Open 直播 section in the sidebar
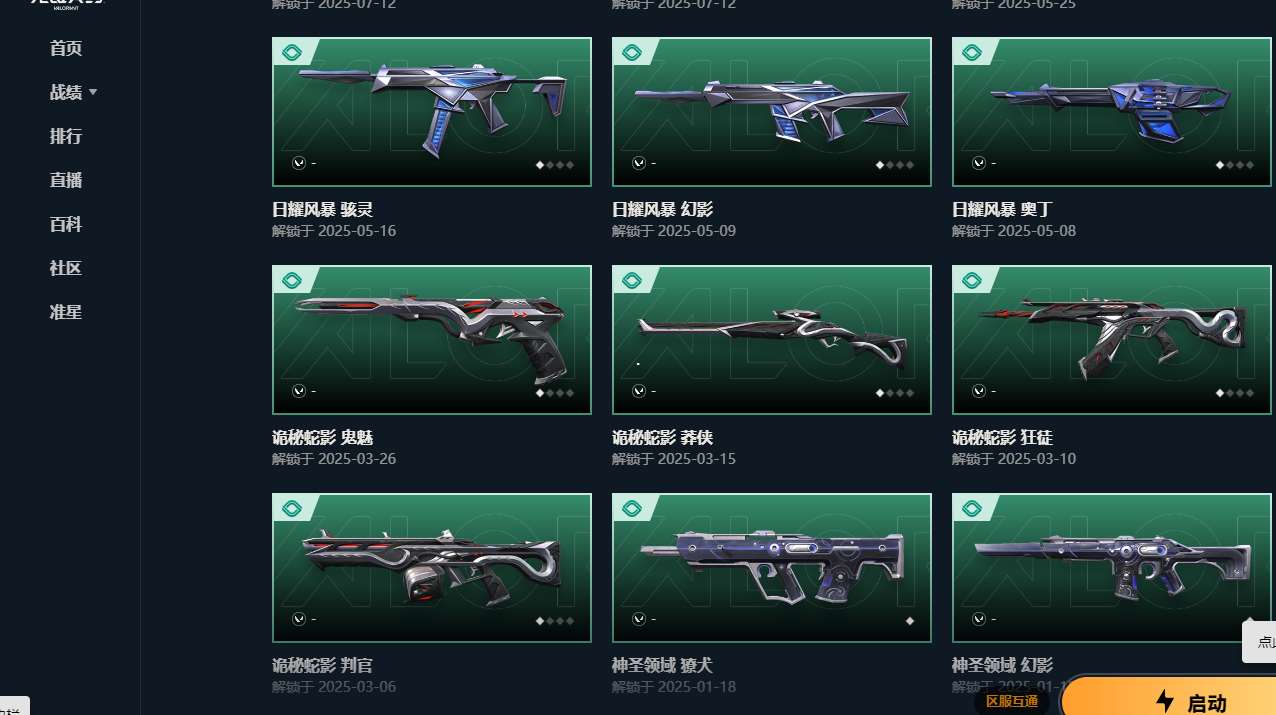Viewport: 1276px width, 715px height. [66, 180]
